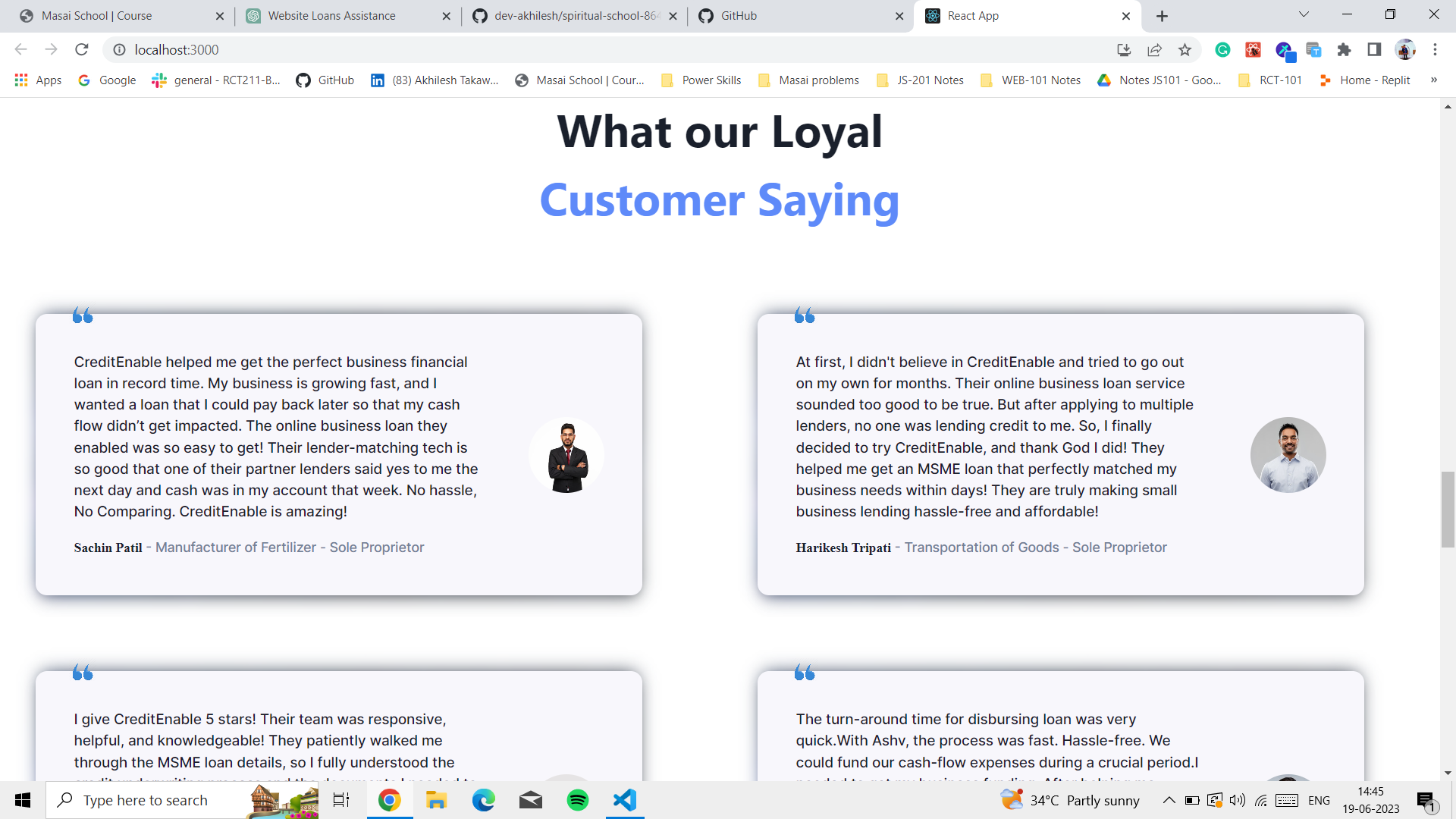This screenshot has height=819, width=1456.
Task: Open the Windows Start menu
Action: 23,800
